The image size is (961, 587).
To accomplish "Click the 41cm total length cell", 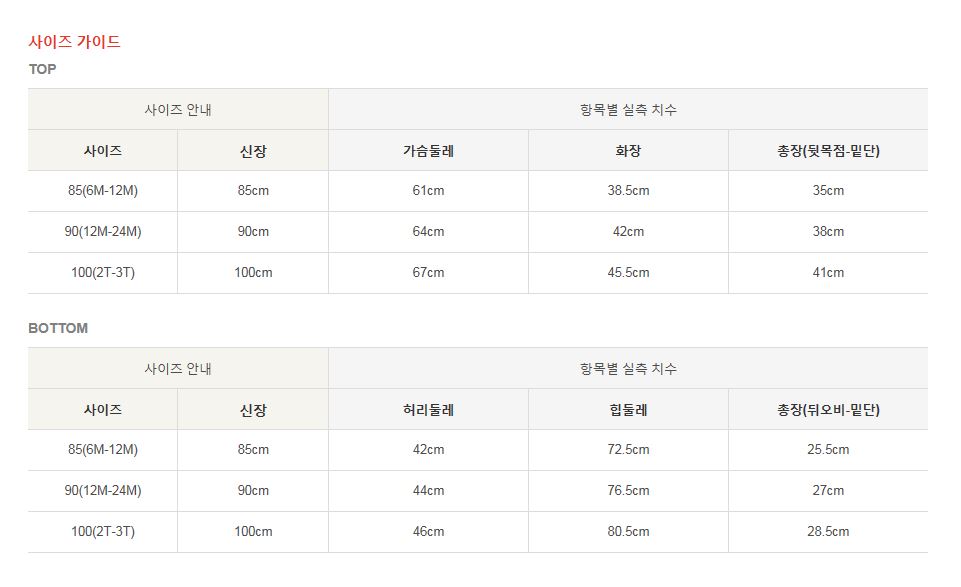I will (x=828, y=272).
